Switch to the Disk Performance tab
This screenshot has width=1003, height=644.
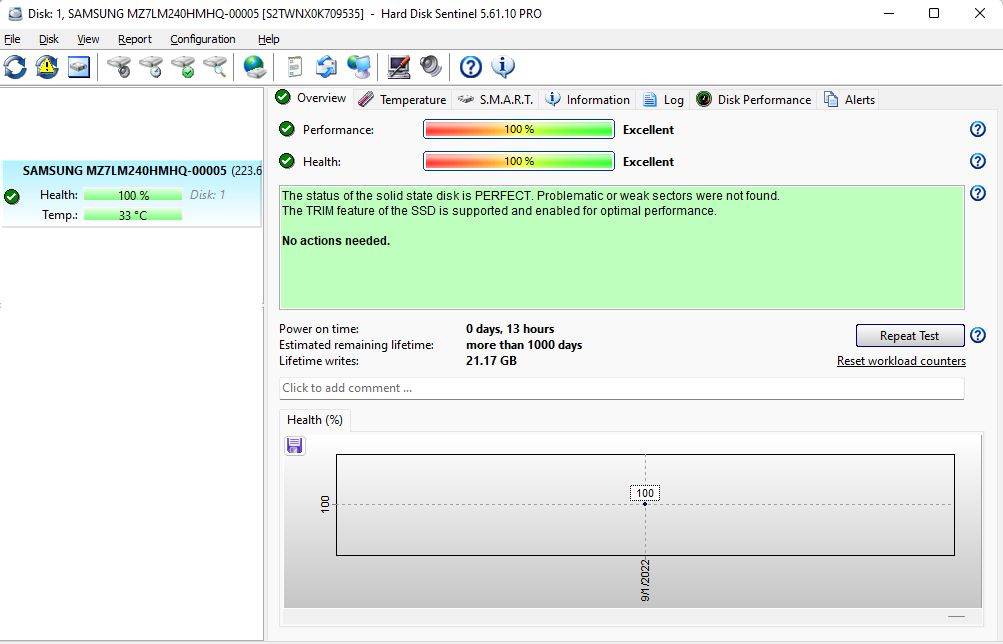754,100
